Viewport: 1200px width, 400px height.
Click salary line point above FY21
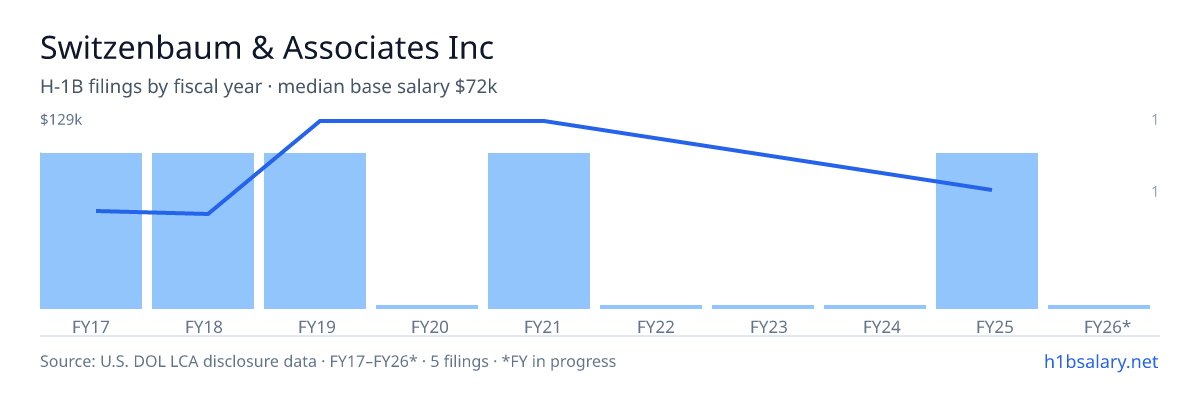point(543,121)
